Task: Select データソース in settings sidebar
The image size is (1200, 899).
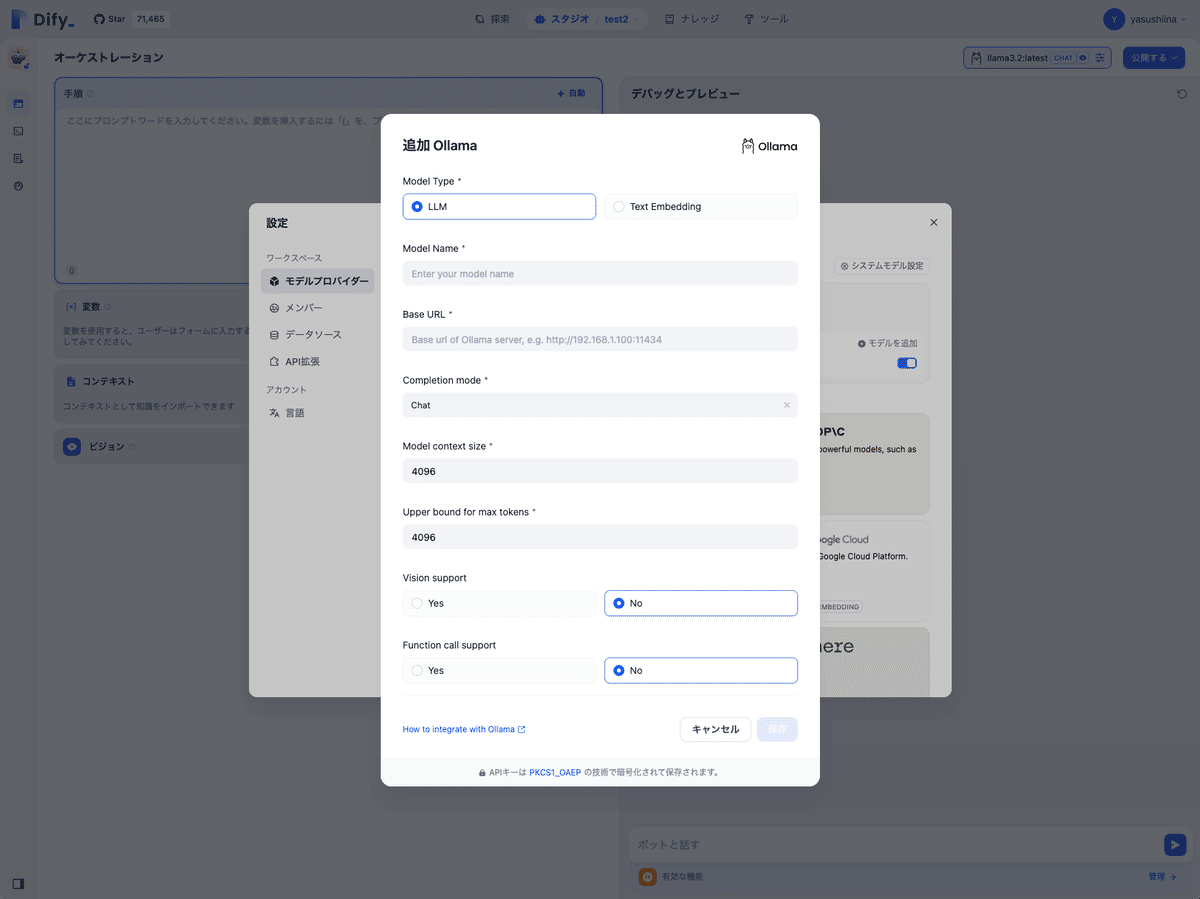Action: (x=318, y=335)
